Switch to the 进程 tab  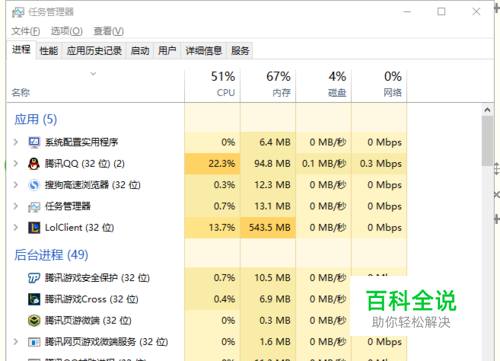tap(21, 50)
